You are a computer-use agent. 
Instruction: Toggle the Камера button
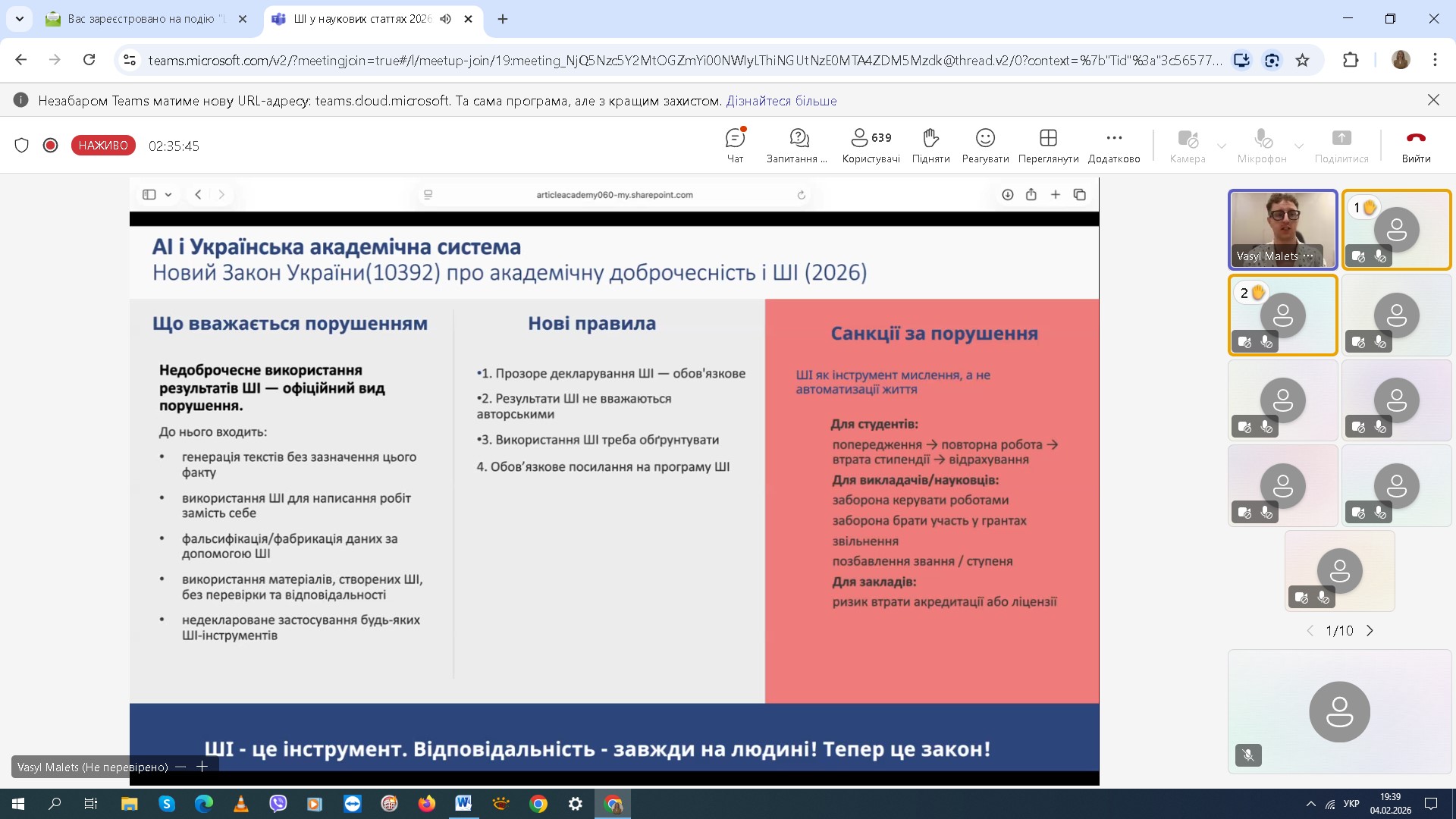(1187, 145)
